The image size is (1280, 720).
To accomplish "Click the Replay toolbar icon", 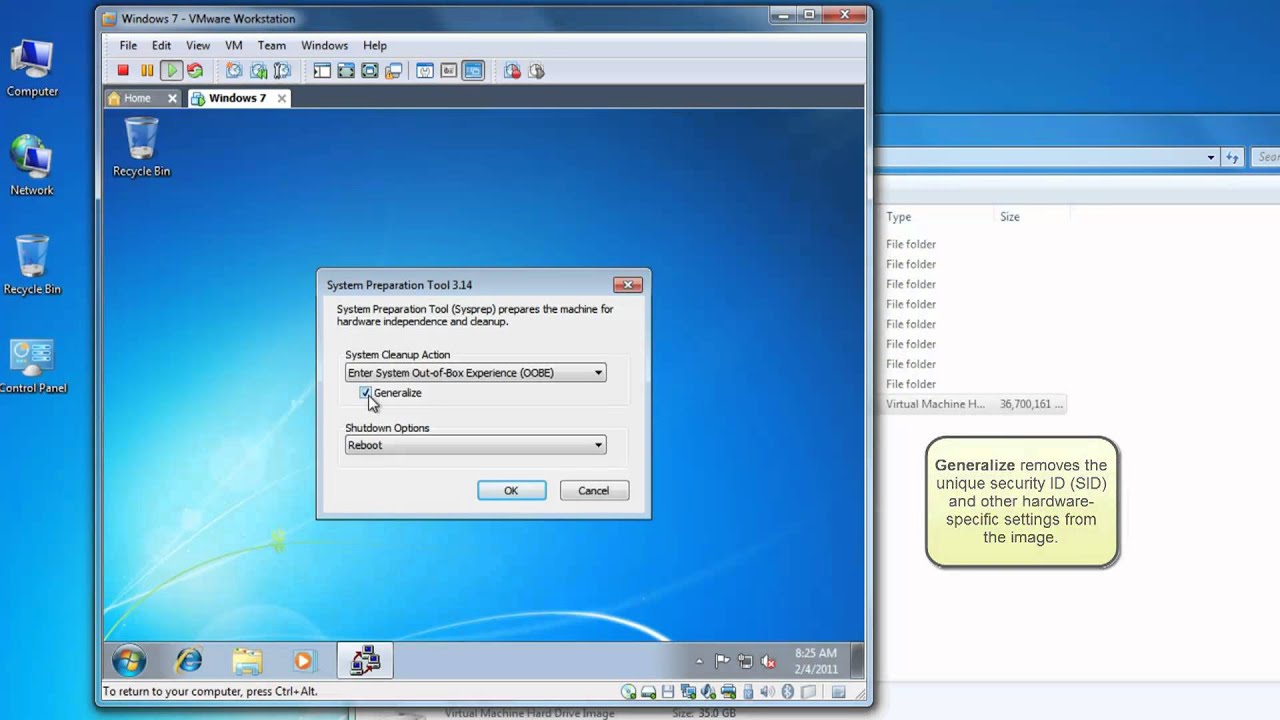I will point(536,71).
